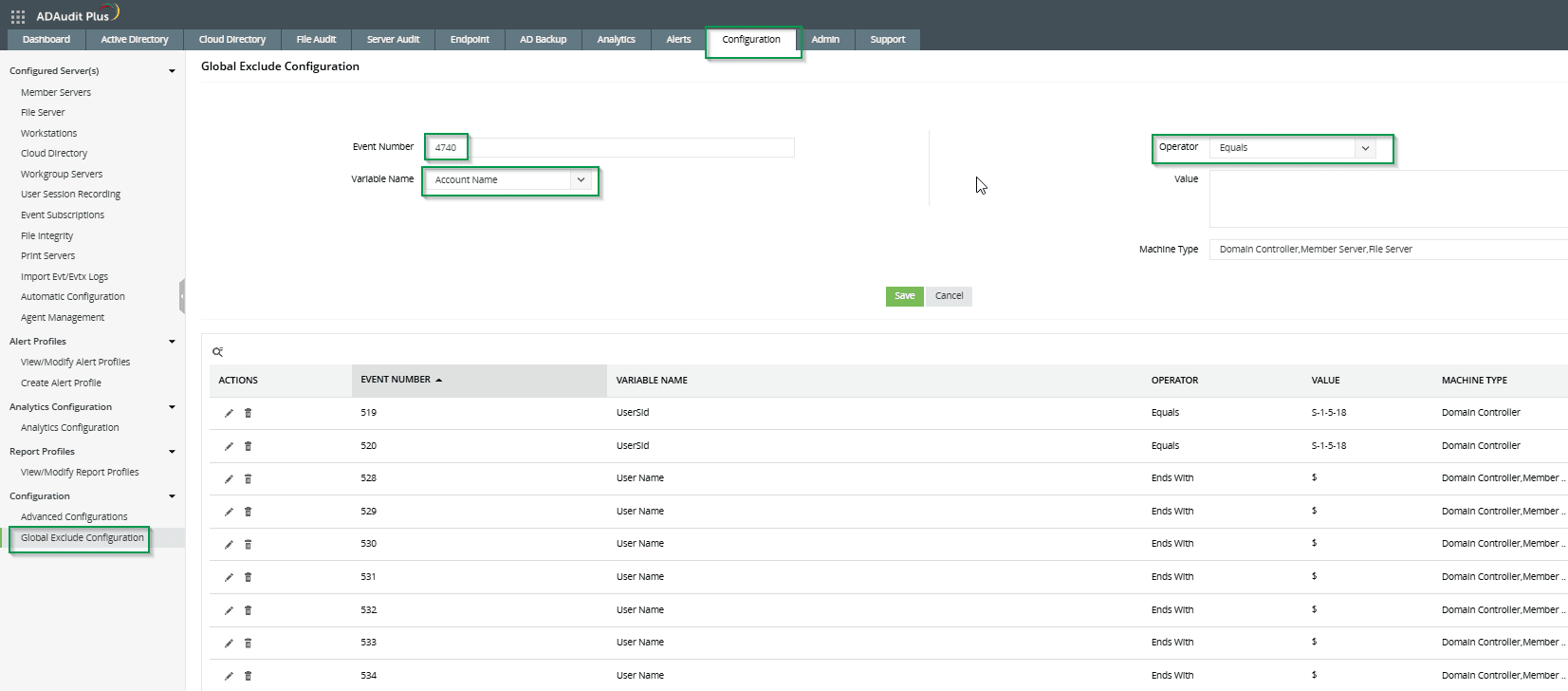Open the apps grid icon beside ADAudit Plus
Image resolution: width=1568 pixels, height=691 pixels.
[17, 16]
